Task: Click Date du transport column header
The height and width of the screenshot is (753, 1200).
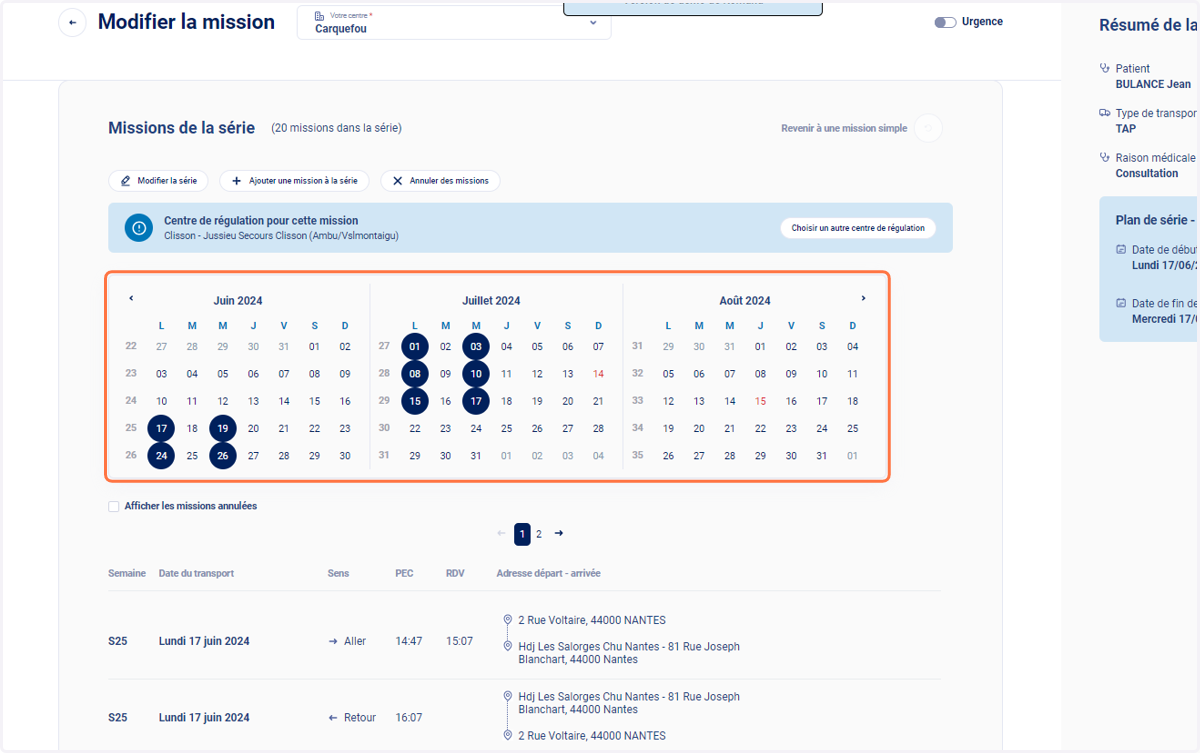Action: pyautogui.click(x=196, y=574)
